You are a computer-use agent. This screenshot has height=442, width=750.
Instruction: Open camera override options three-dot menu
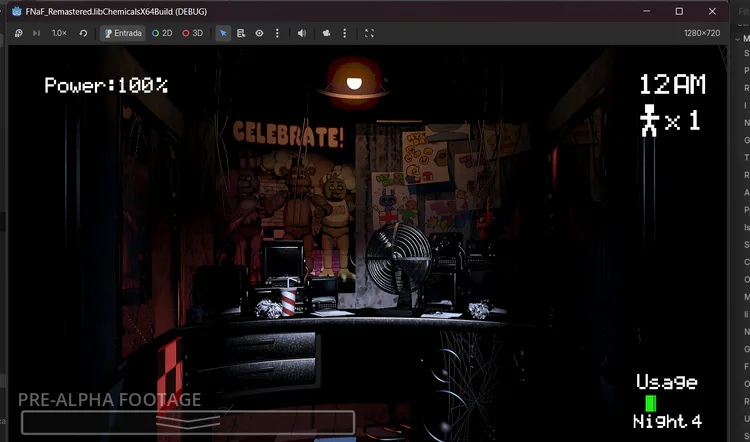coord(345,33)
